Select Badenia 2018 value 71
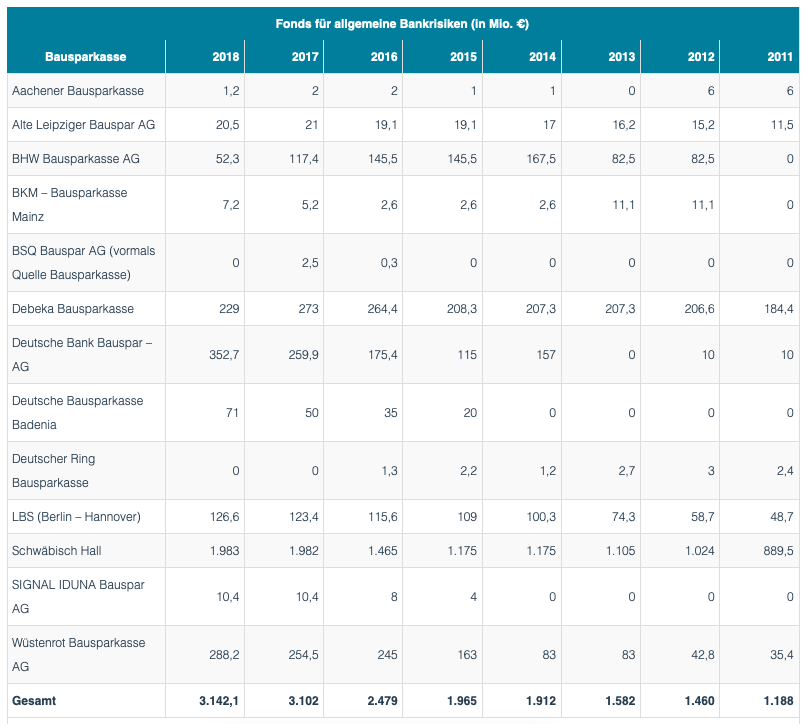 point(233,413)
